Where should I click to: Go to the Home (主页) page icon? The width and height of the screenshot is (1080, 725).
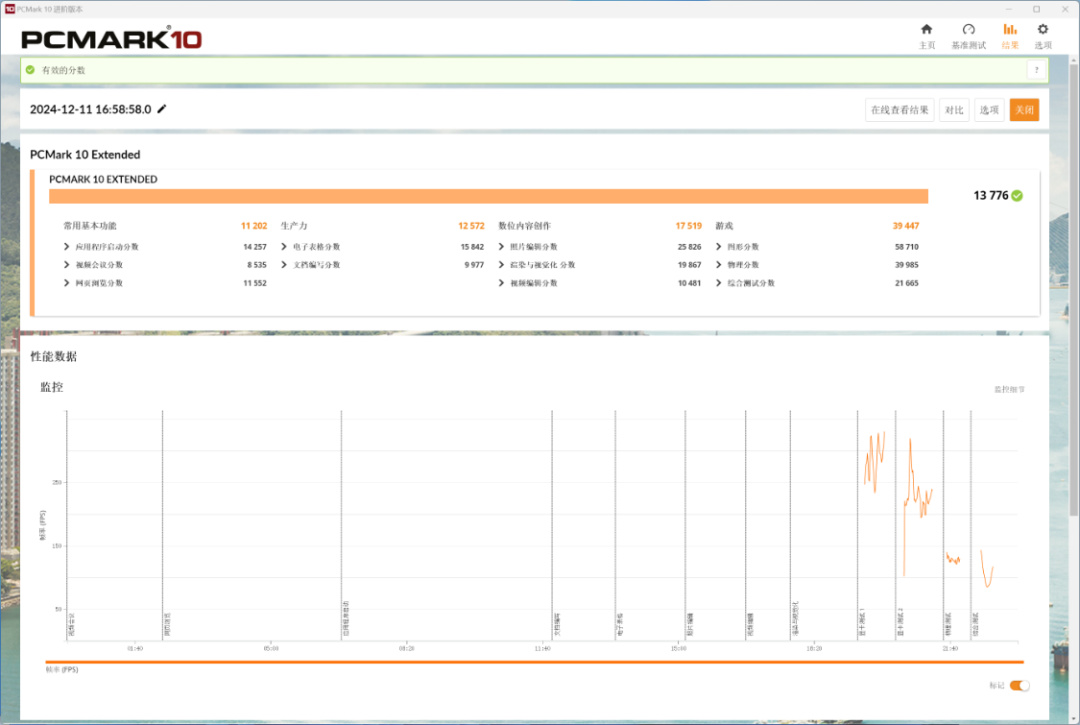926,30
